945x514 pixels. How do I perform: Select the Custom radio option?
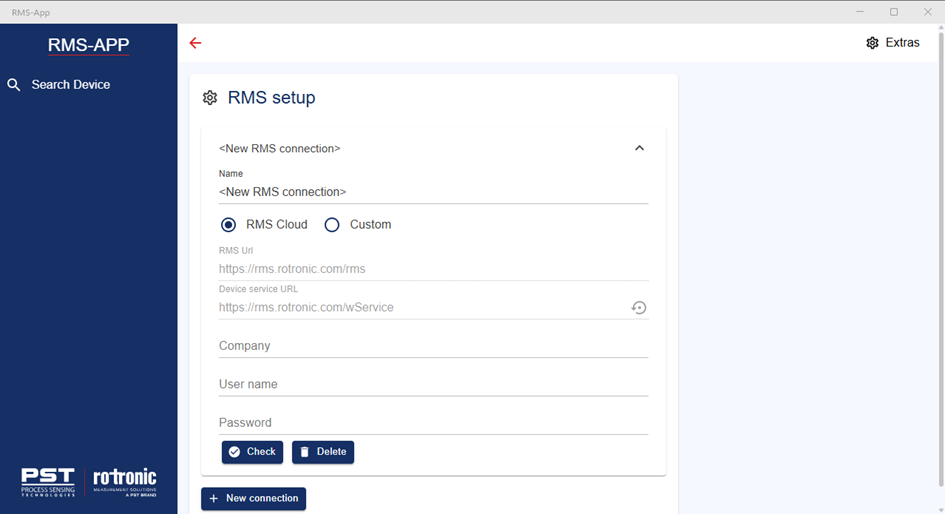point(332,225)
